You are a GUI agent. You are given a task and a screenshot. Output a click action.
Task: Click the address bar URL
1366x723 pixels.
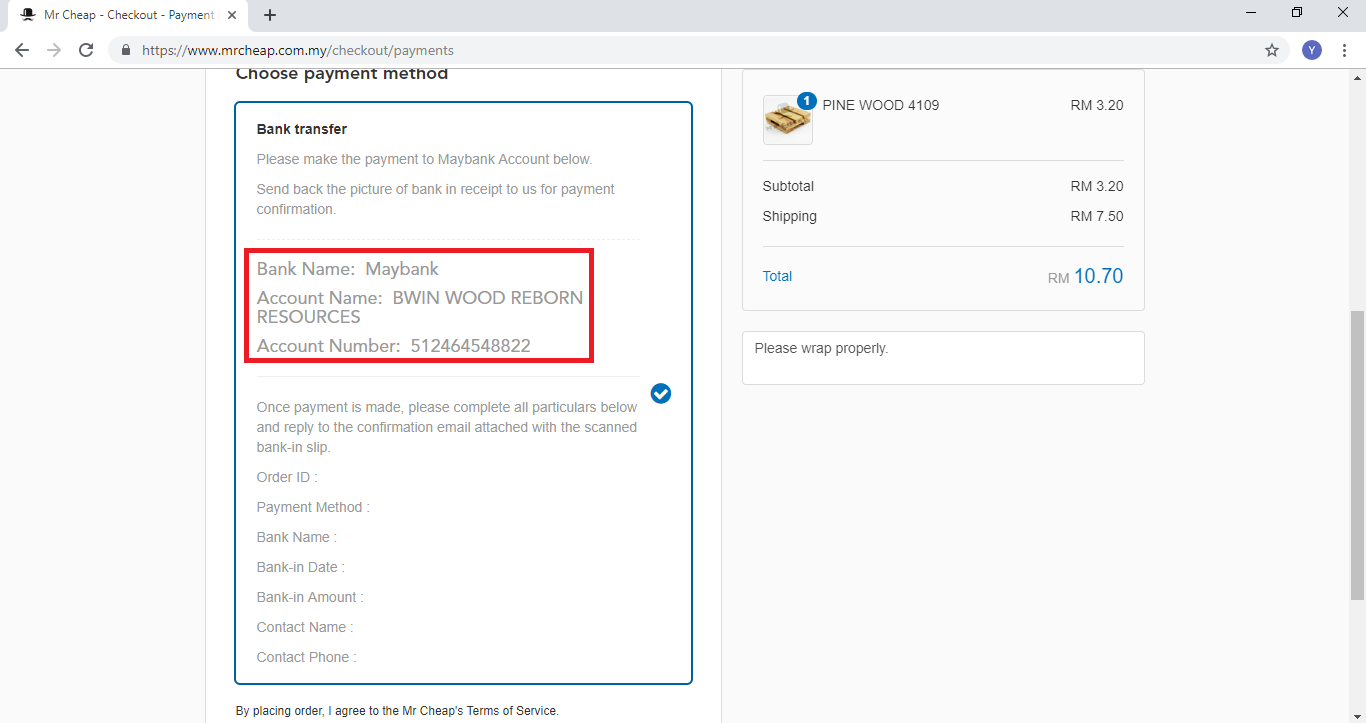298,50
